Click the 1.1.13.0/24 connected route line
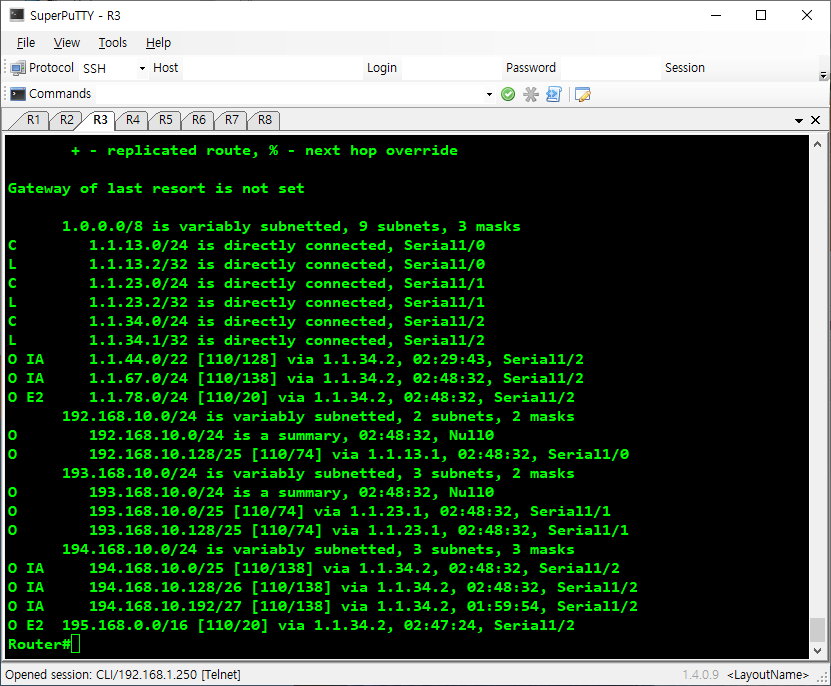This screenshot has height=686, width=831. pyautogui.click(x=246, y=245)
